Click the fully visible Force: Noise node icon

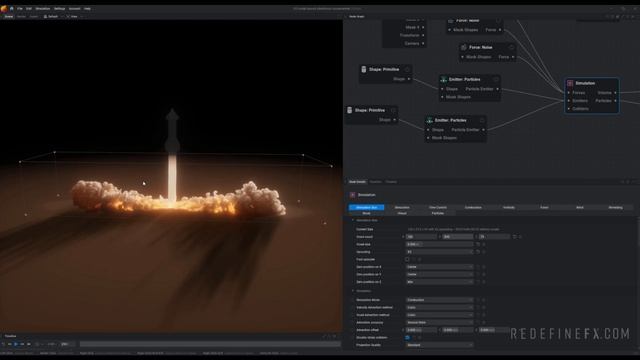point(464,47)
